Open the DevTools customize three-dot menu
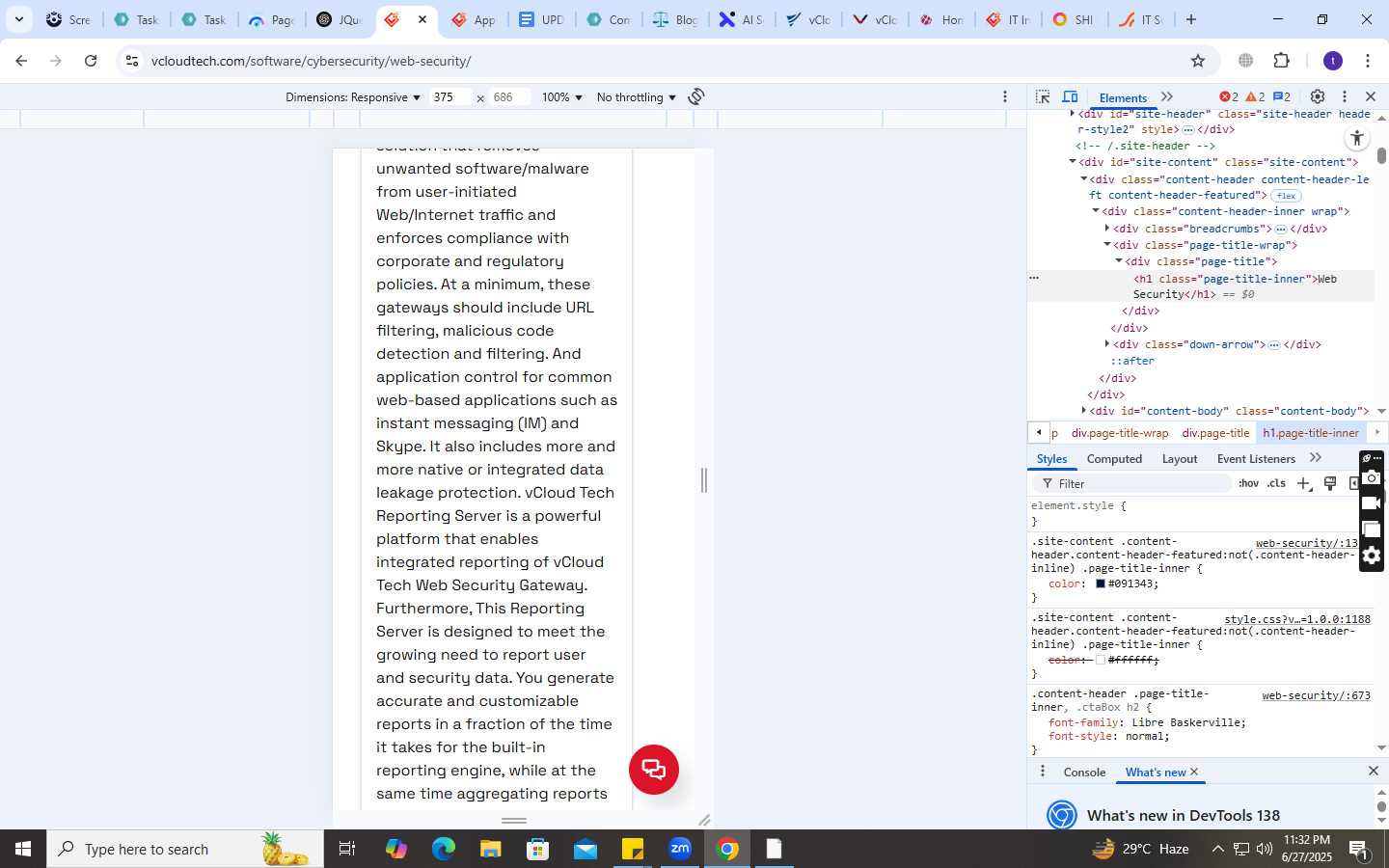This screenshot has height=868, width=1389. click(x=1345, y=96)
